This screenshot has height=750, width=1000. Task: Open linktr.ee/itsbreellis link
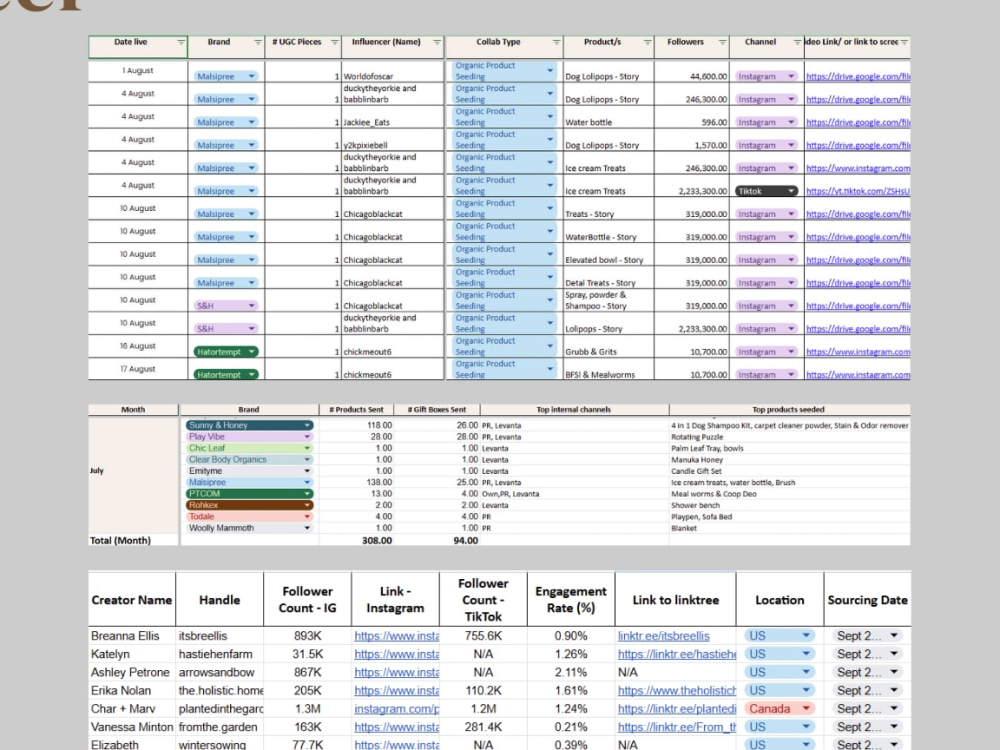(x=663, y=636)
